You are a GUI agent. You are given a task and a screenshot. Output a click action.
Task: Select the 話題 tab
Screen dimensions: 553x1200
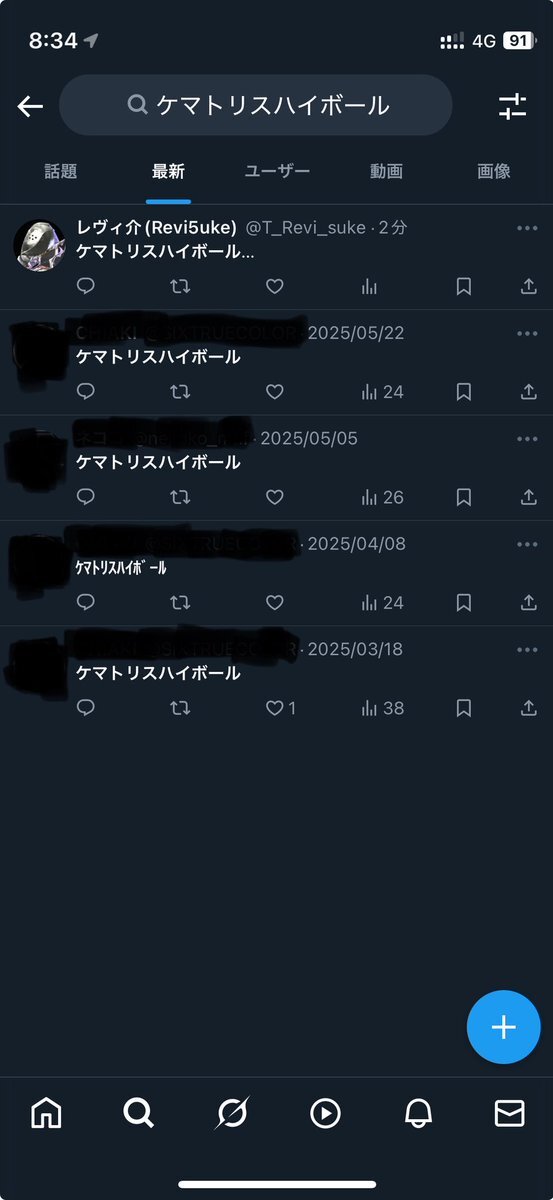tap(61, 171)
